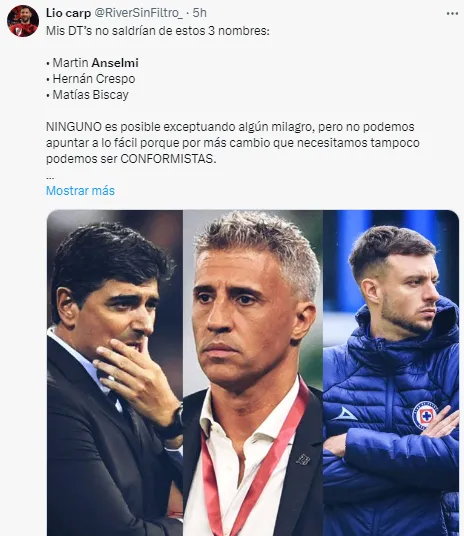Click the Cruz Azul crest on the blue jacket
The image size is (464, 536).
(x=425, y=416)
